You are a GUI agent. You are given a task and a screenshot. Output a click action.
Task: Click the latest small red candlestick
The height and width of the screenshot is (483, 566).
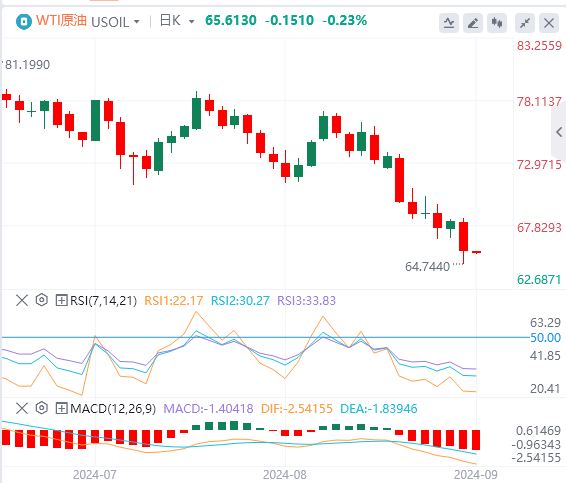(476, 252)
